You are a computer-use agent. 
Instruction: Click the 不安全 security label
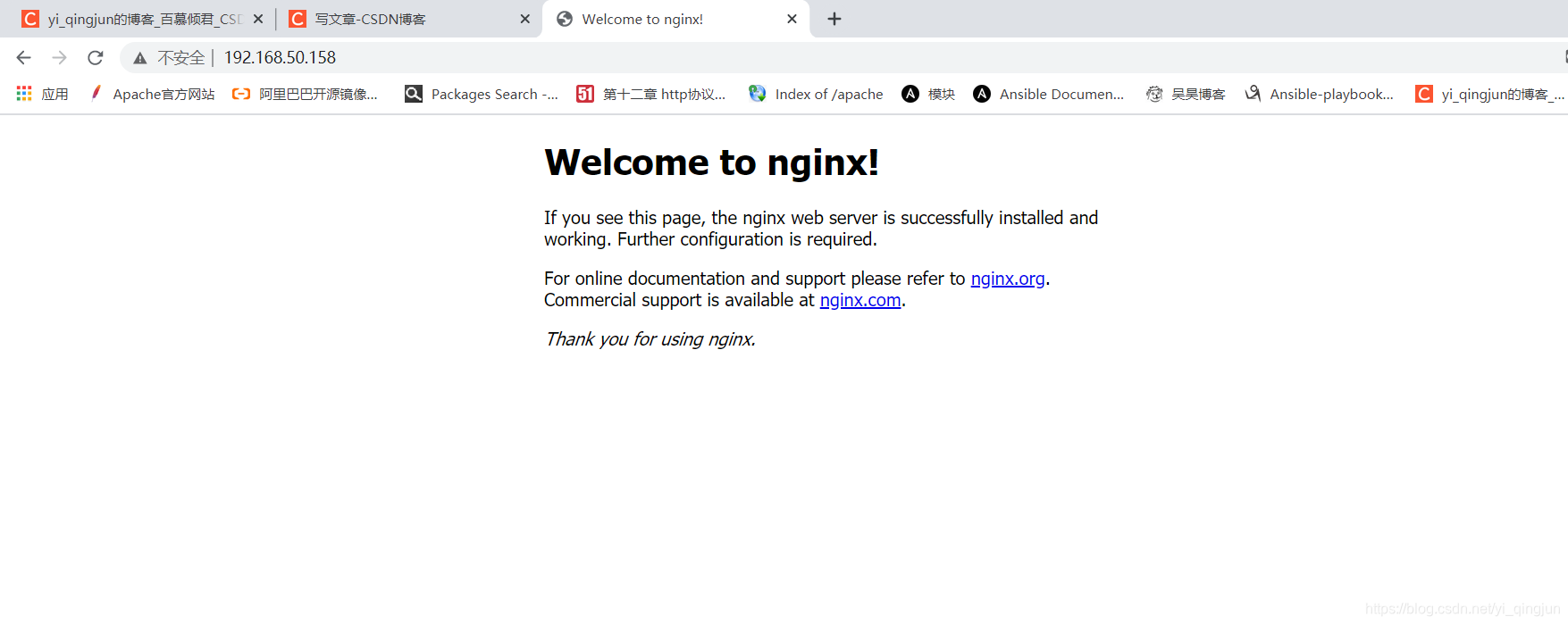181,58
